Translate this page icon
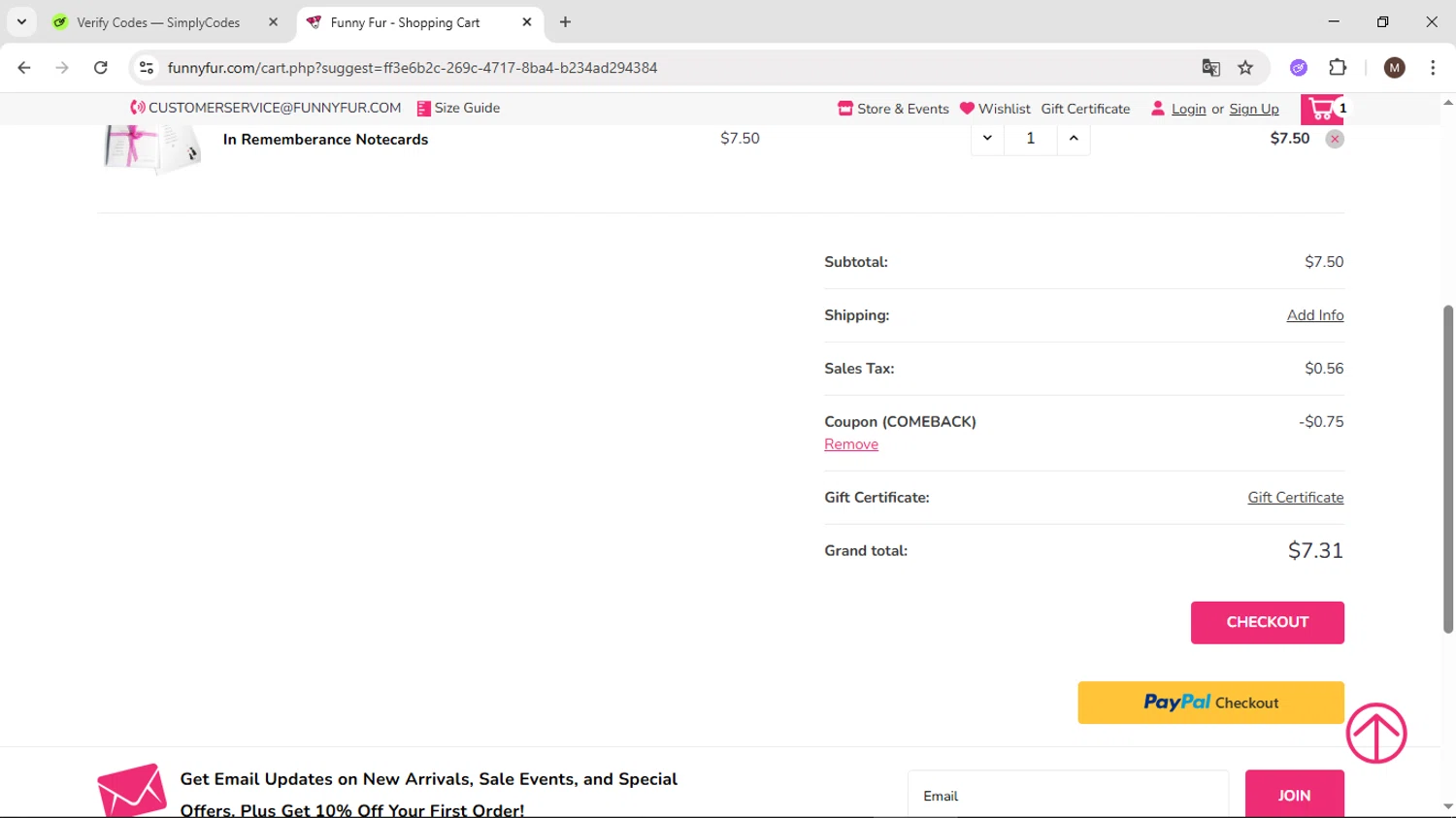Image resolution: width=1456 pixels, height=818 pixels. click(1210, 68)
